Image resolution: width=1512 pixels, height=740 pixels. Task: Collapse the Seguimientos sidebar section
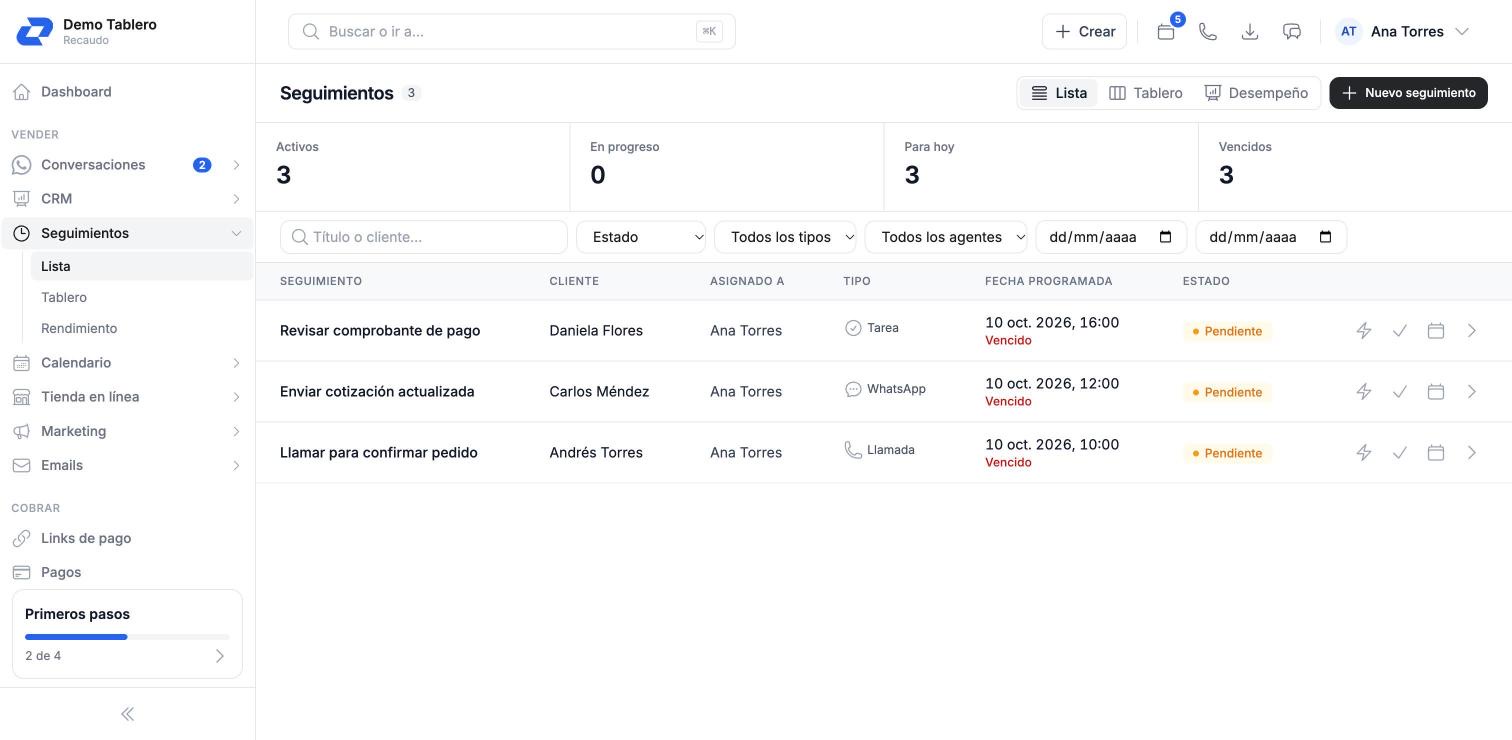tap(236, 233)
